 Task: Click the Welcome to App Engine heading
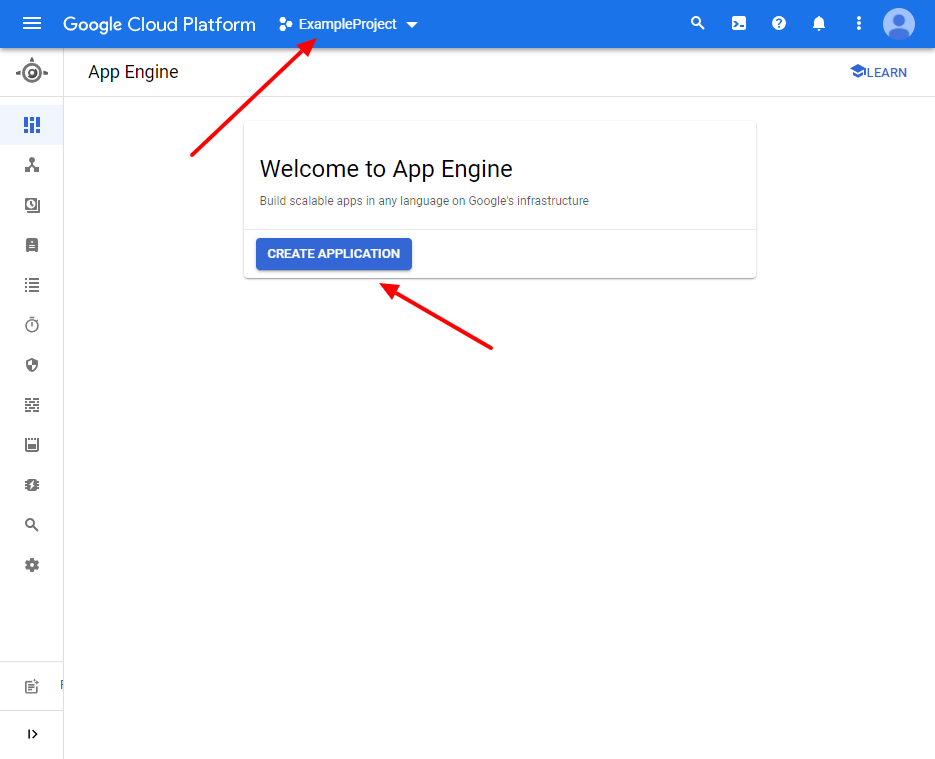pyautogui.click(x=386, y=169)
